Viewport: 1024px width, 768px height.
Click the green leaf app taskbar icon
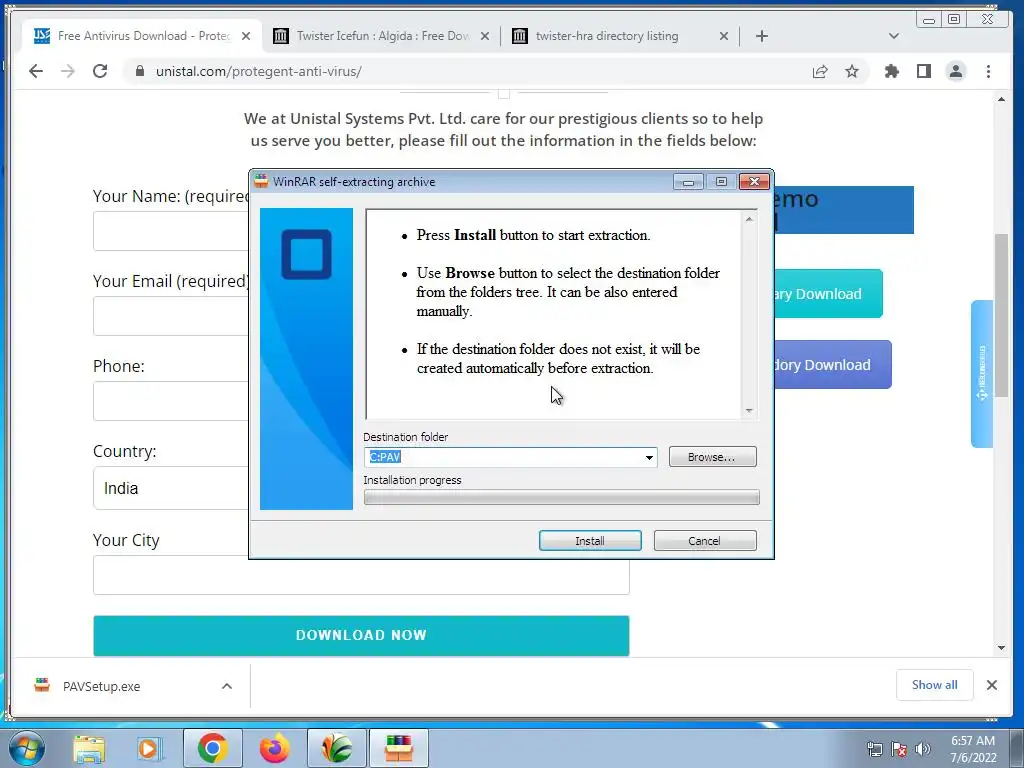(336, 748)
